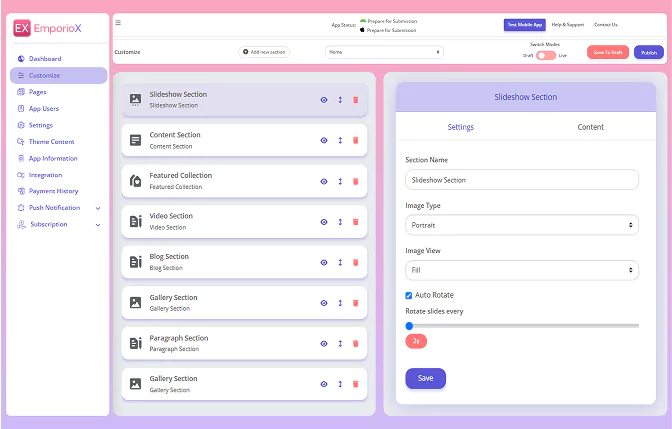Click the reorder arrows on Content Section
The image size is (672, 429).
[340, 140]
